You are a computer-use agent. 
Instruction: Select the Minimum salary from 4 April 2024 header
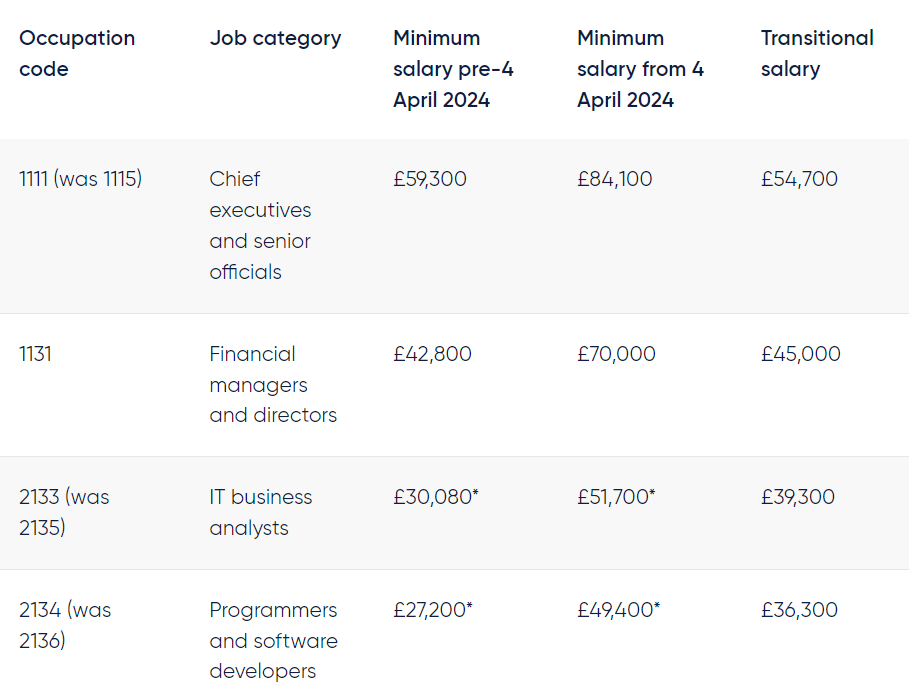[x=641, y=69]
